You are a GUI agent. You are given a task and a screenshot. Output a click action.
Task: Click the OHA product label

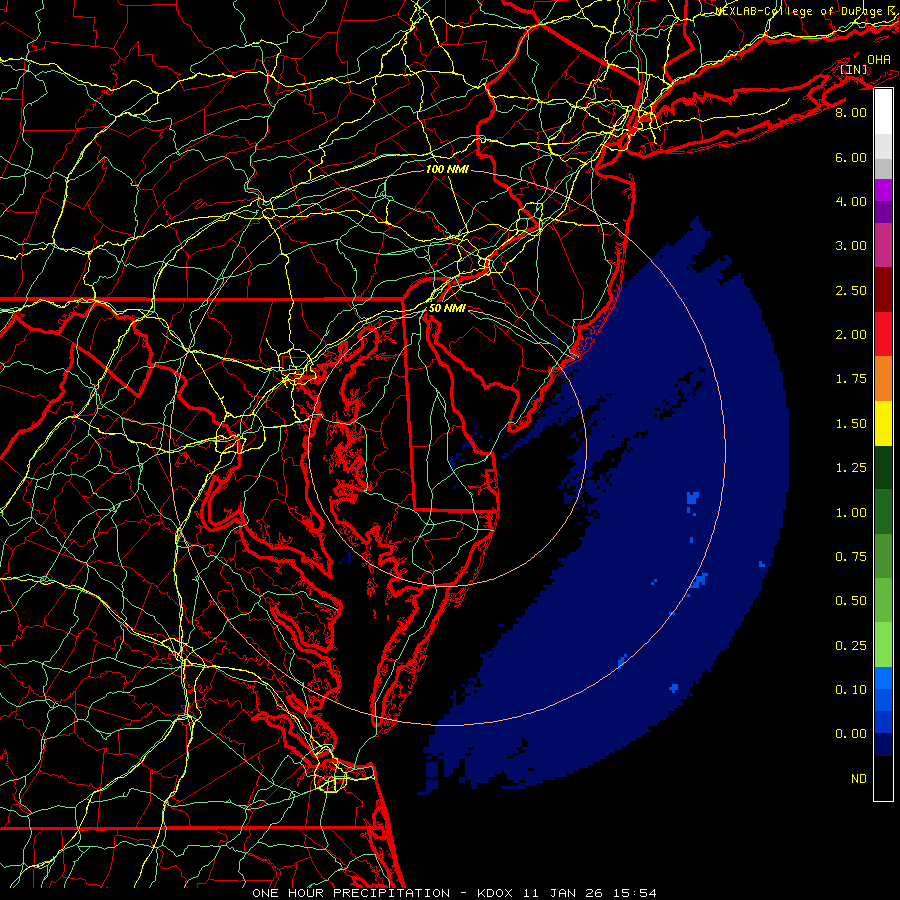[879, 59]
